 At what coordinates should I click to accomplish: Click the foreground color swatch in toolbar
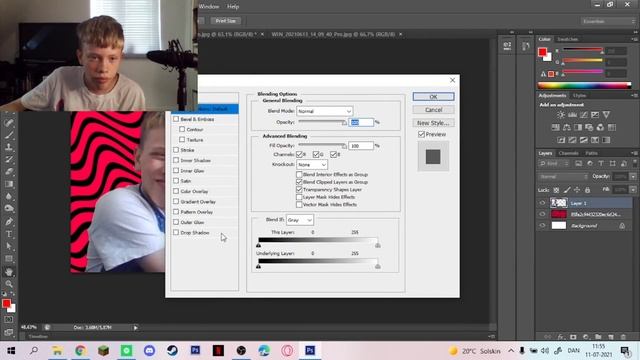6,304
